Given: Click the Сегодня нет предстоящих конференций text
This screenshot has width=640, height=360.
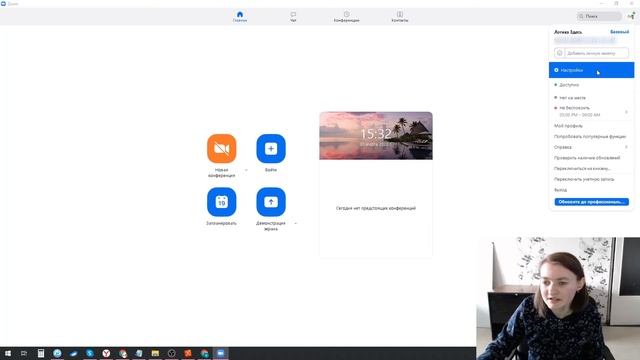Looking at the screenshot, I should [376, 208].
